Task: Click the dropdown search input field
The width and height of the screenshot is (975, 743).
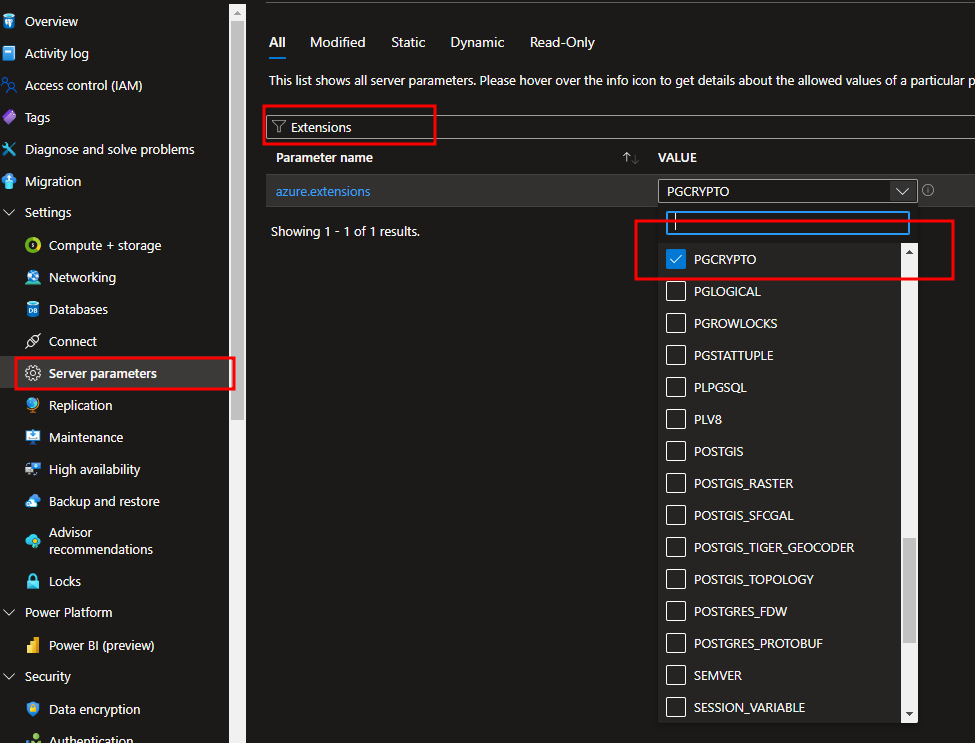Action: click(x=787, y=223)
